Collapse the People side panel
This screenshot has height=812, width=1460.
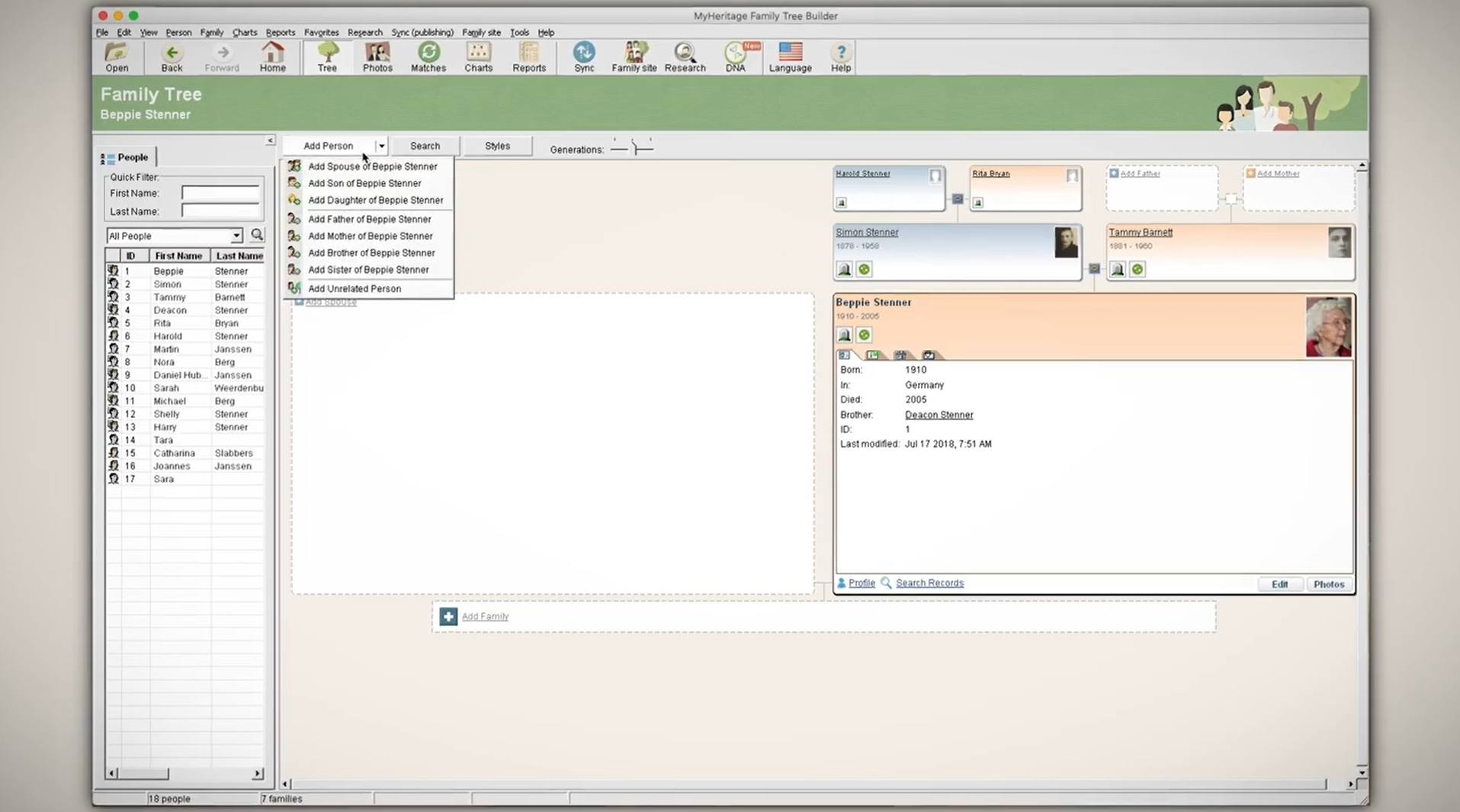(x=270, y=140)
